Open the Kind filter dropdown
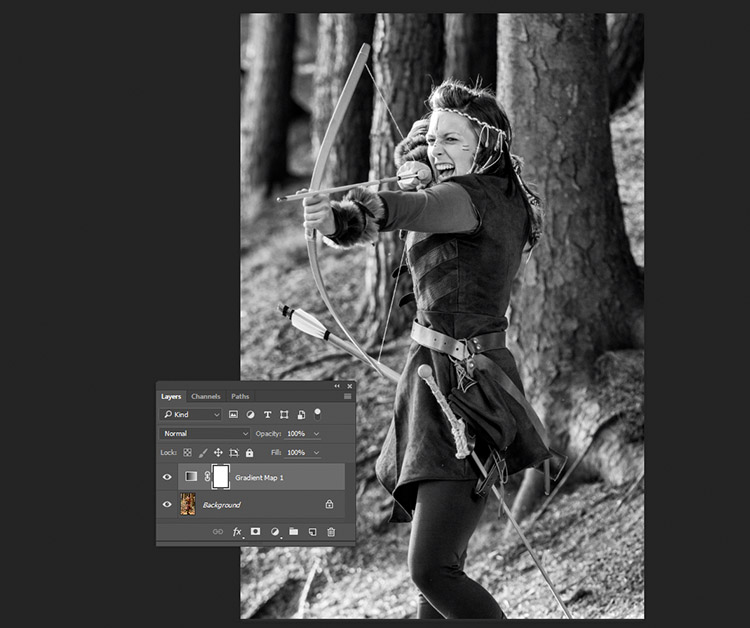Screen dimensions: 750x628 pyautogui.click(x=190, y=415)
